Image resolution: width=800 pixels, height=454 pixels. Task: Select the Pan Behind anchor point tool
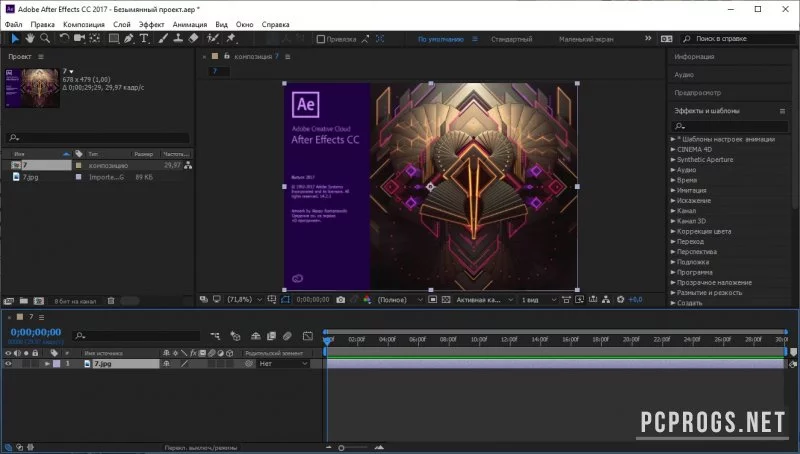point(95,38)
